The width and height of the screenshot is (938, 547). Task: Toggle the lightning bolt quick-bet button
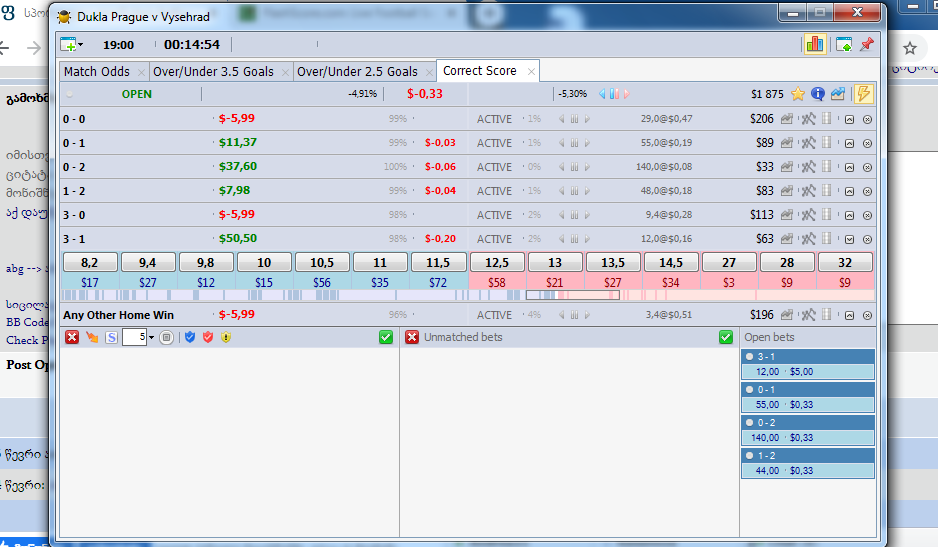863,94
